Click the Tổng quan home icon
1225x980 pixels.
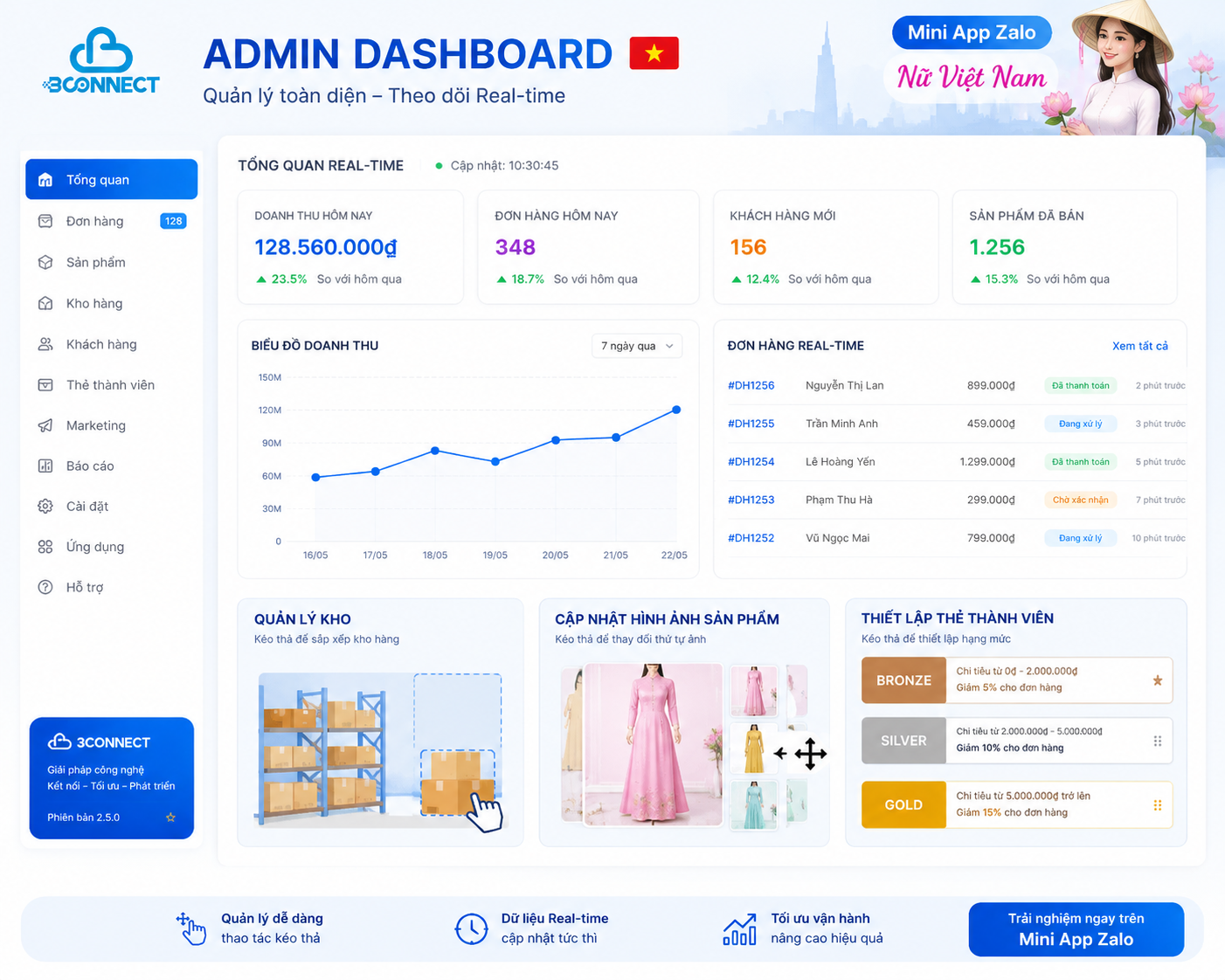pos(45,180)
